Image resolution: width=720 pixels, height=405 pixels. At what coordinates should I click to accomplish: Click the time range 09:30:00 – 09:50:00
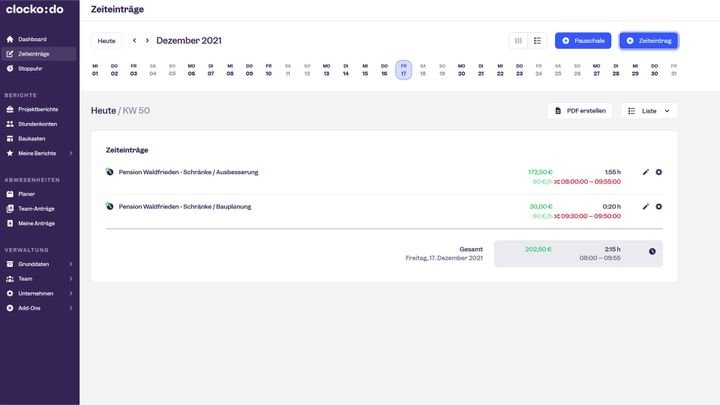point(591,216)
